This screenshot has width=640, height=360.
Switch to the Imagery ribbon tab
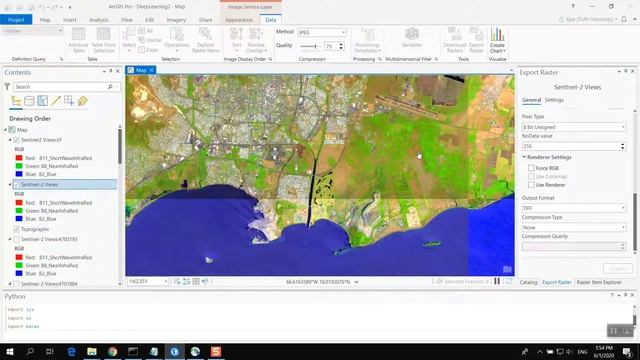pos(176,20)
